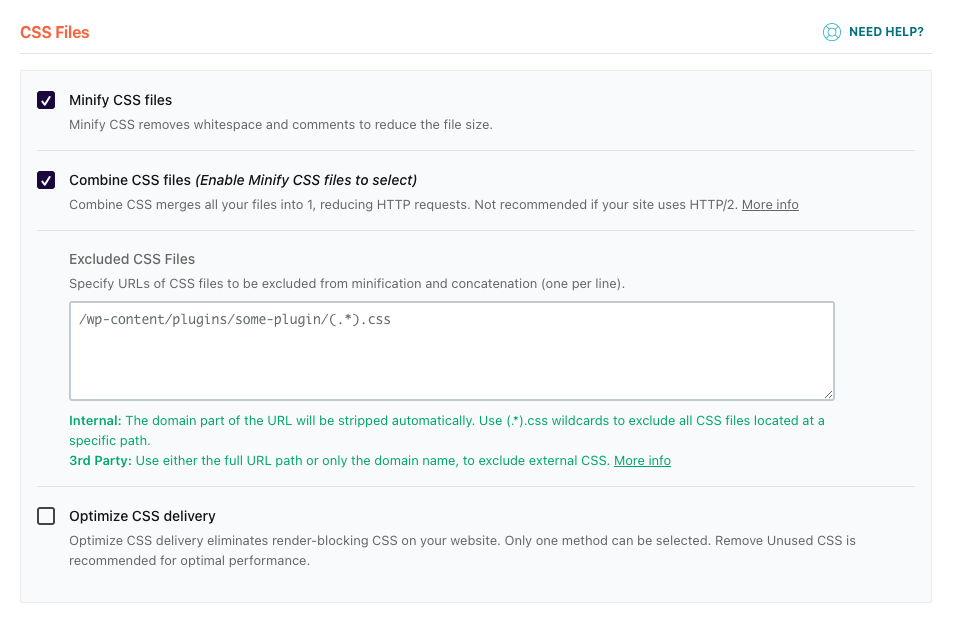Click the lifebuoy help icon
This screenshot has height=624, width=953.
[831, 32]
